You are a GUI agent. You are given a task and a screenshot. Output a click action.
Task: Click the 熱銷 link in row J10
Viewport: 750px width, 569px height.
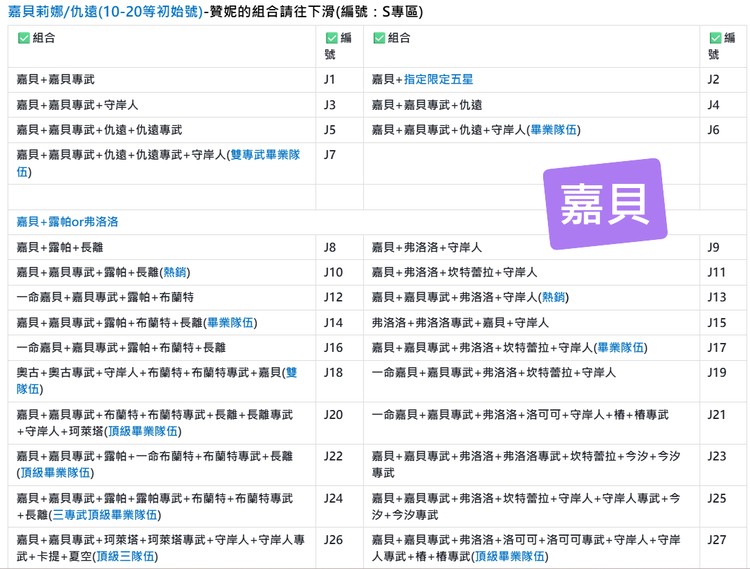tap(176, 272)
